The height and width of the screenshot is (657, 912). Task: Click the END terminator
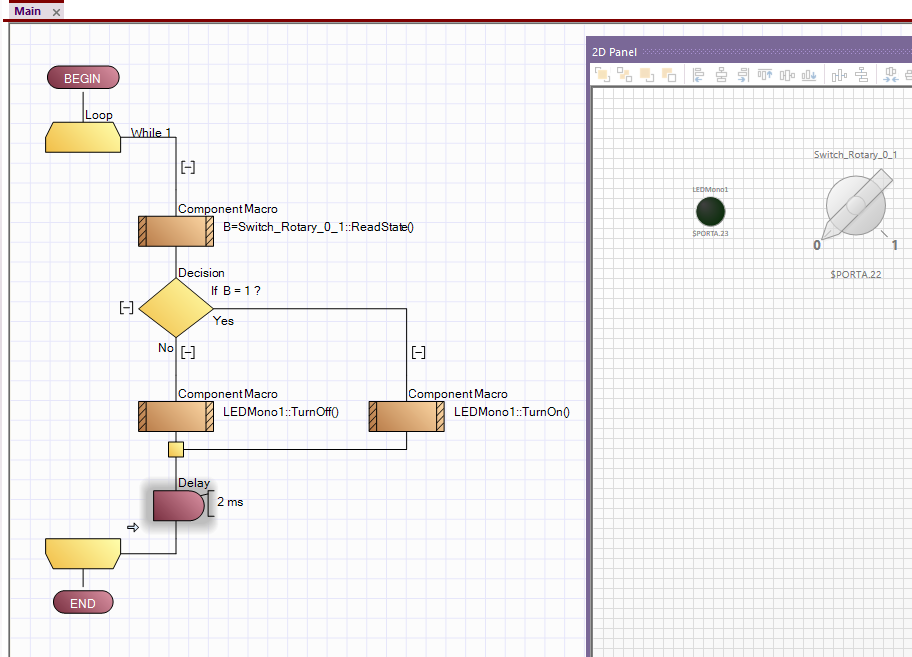(83, 603)
